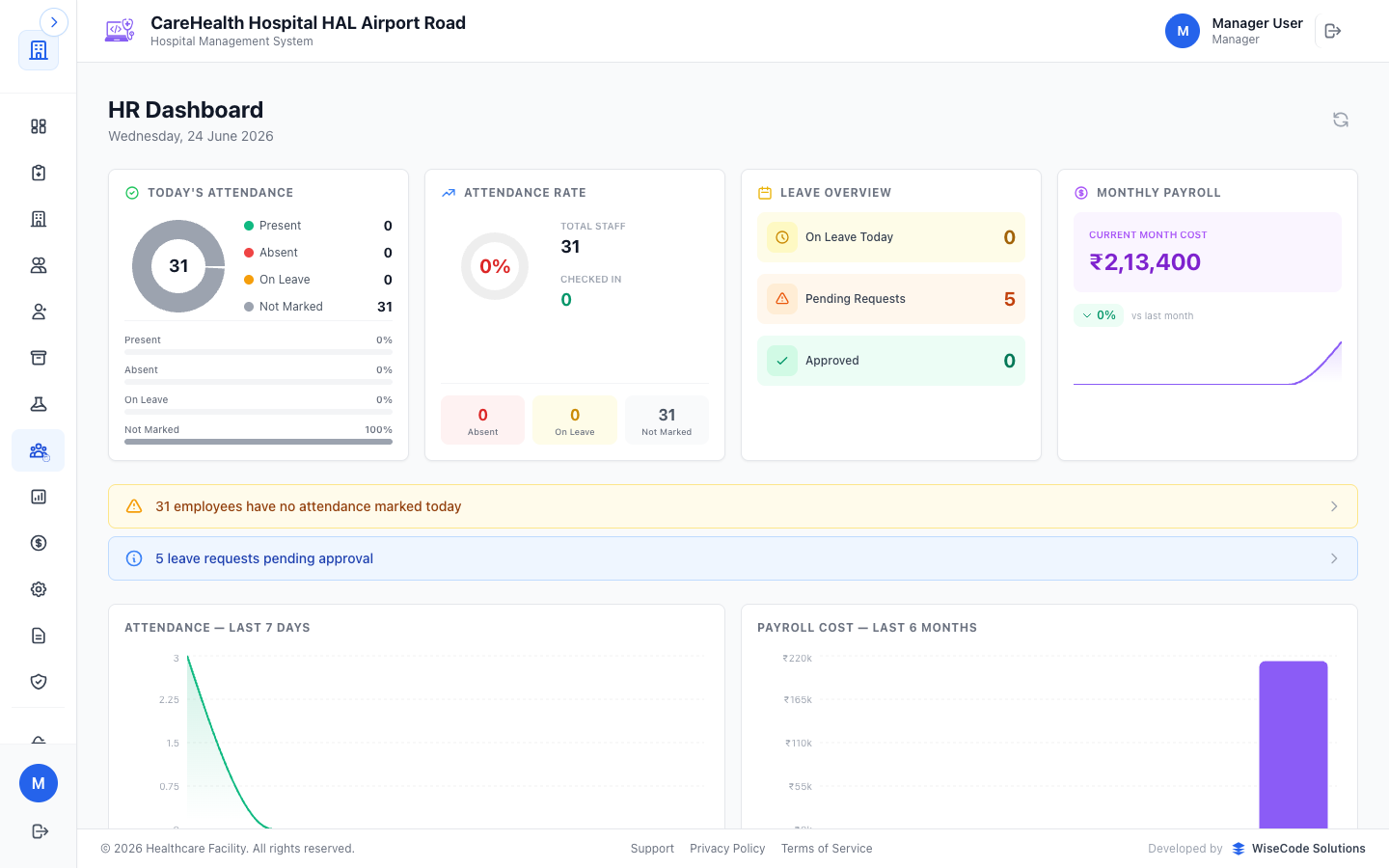Click the Today's Attendance check-circle icon
1389x868 pixels.
pos(132,193)
